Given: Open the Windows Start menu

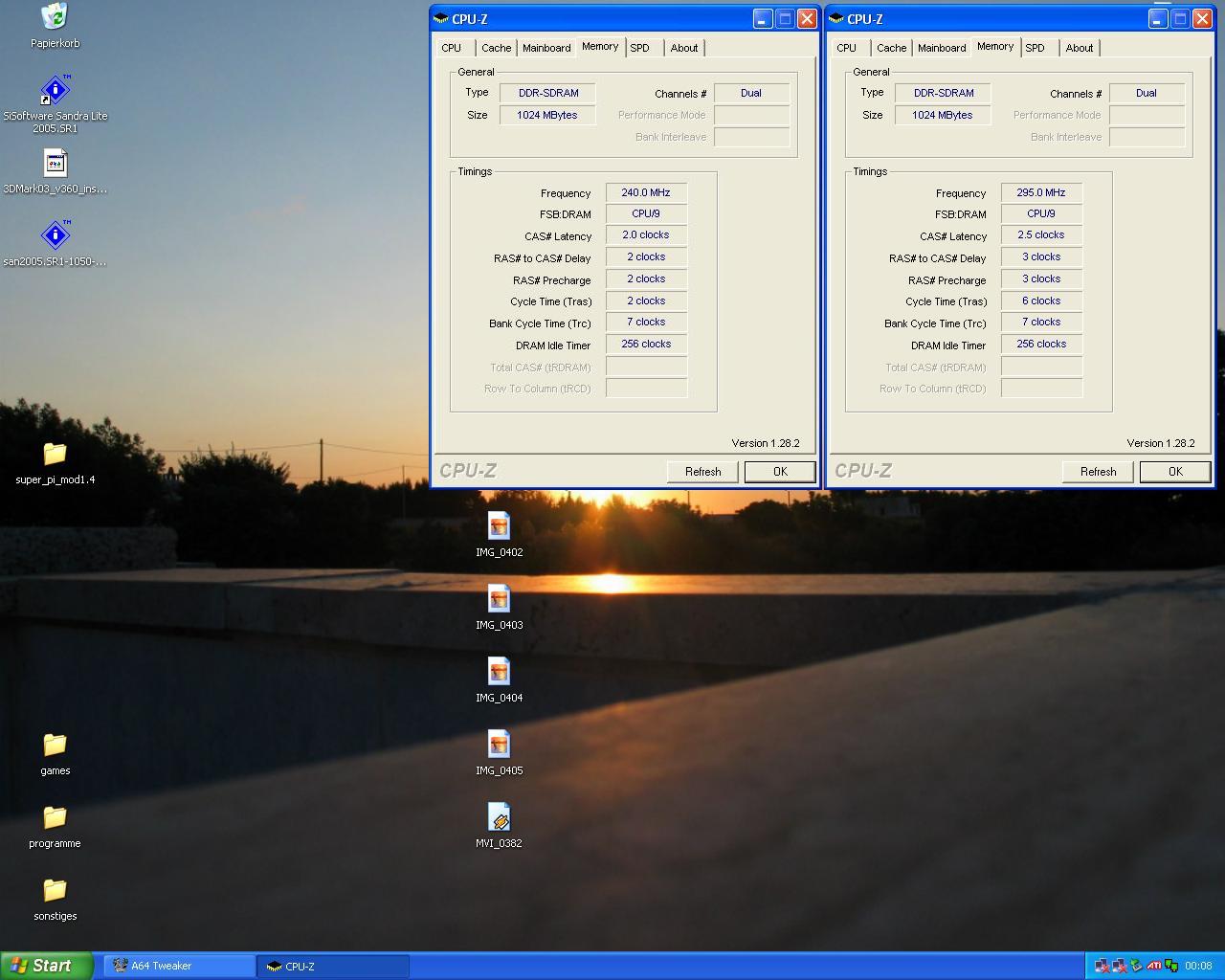Looking at the screenshot, I should click(46, 966).
